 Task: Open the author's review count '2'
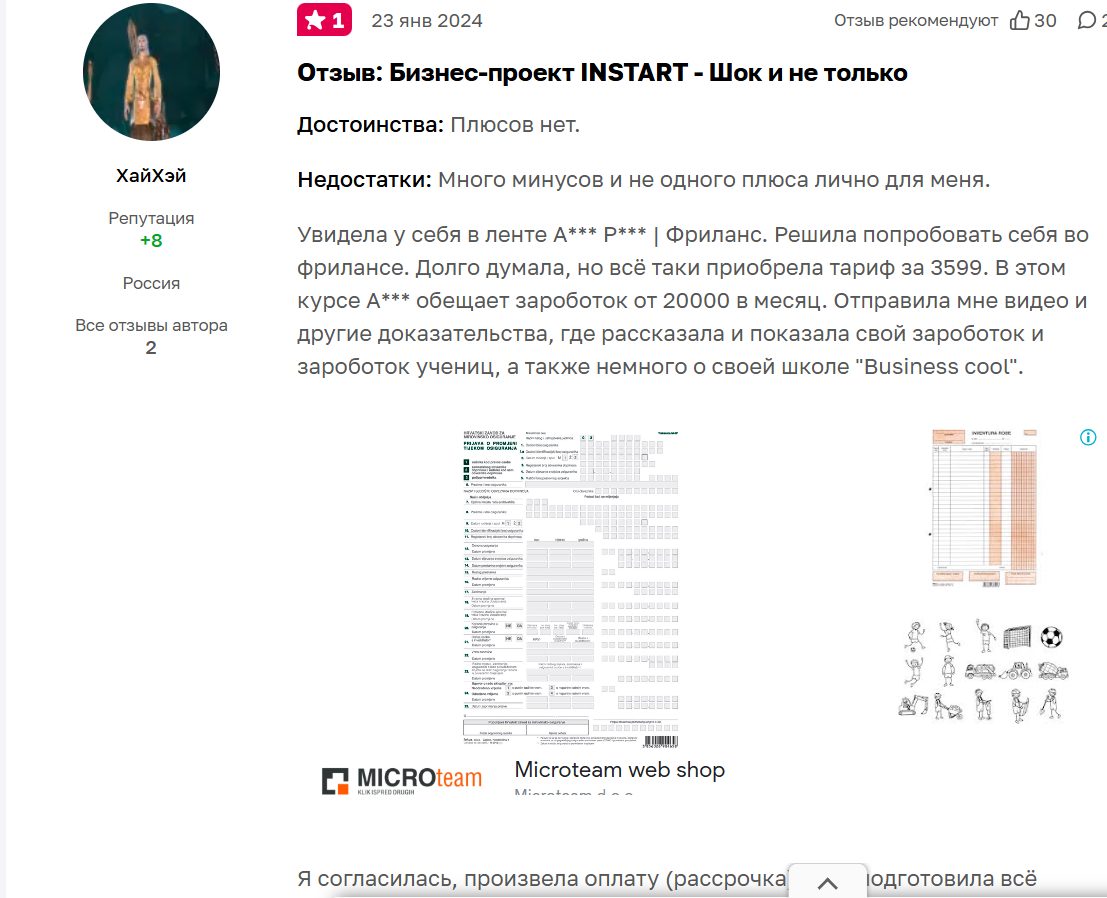[x=151, y=348]
